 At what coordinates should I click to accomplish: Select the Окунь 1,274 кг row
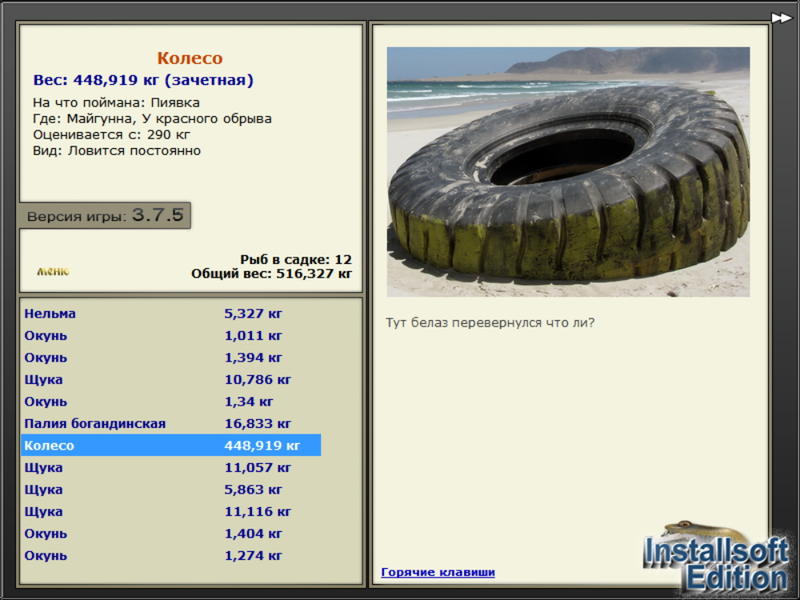click(171, 556)
